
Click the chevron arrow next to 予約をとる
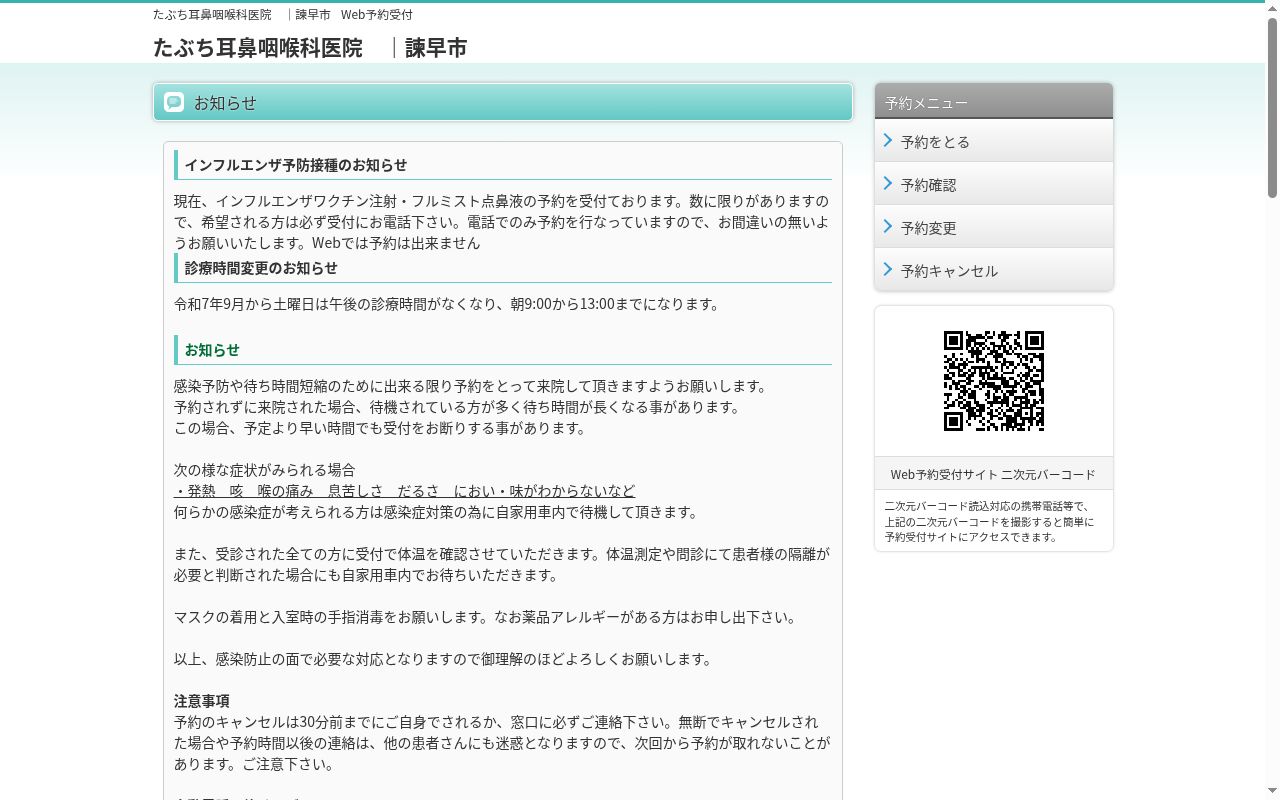888,141
